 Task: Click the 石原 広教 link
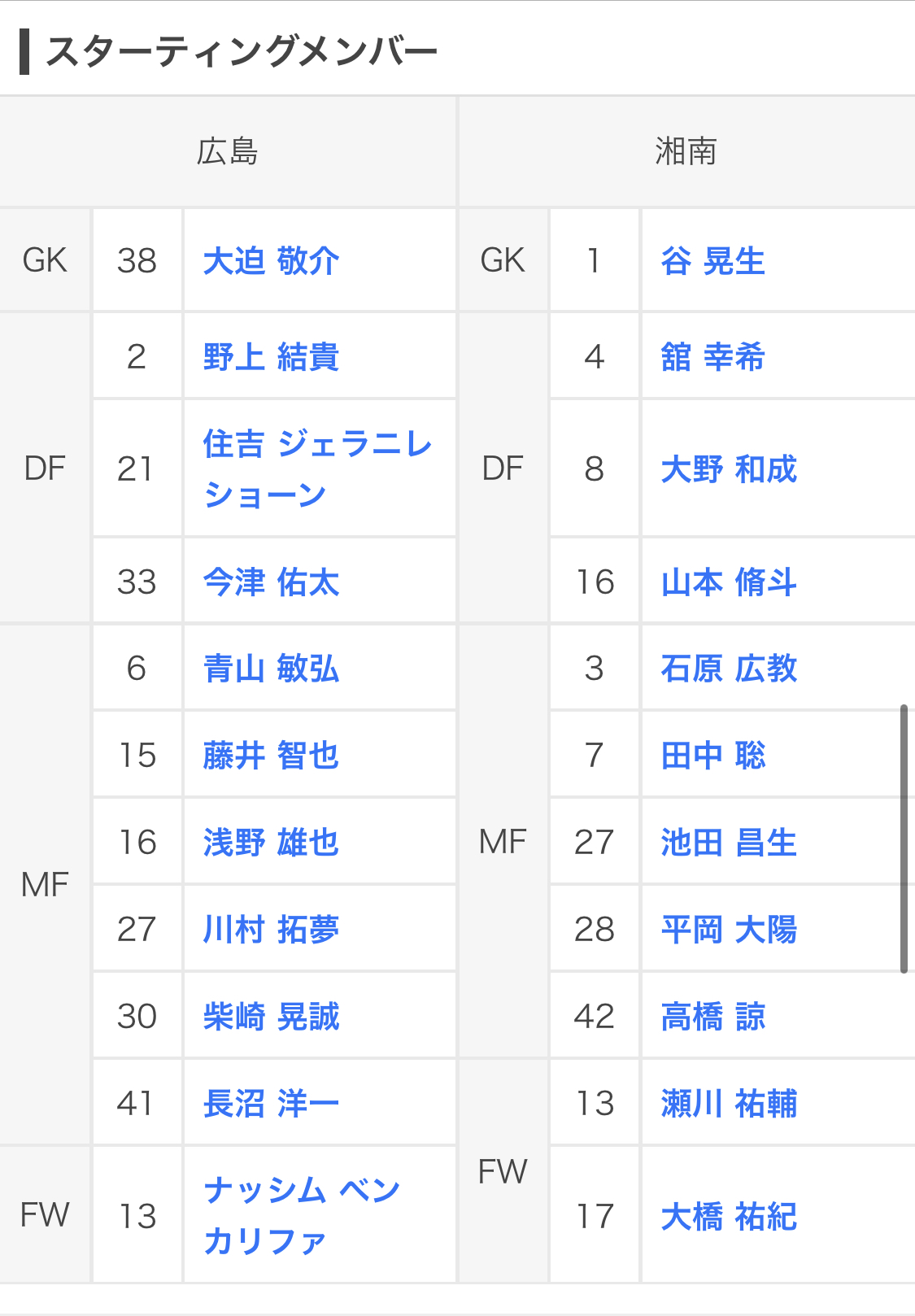[729, 669]
